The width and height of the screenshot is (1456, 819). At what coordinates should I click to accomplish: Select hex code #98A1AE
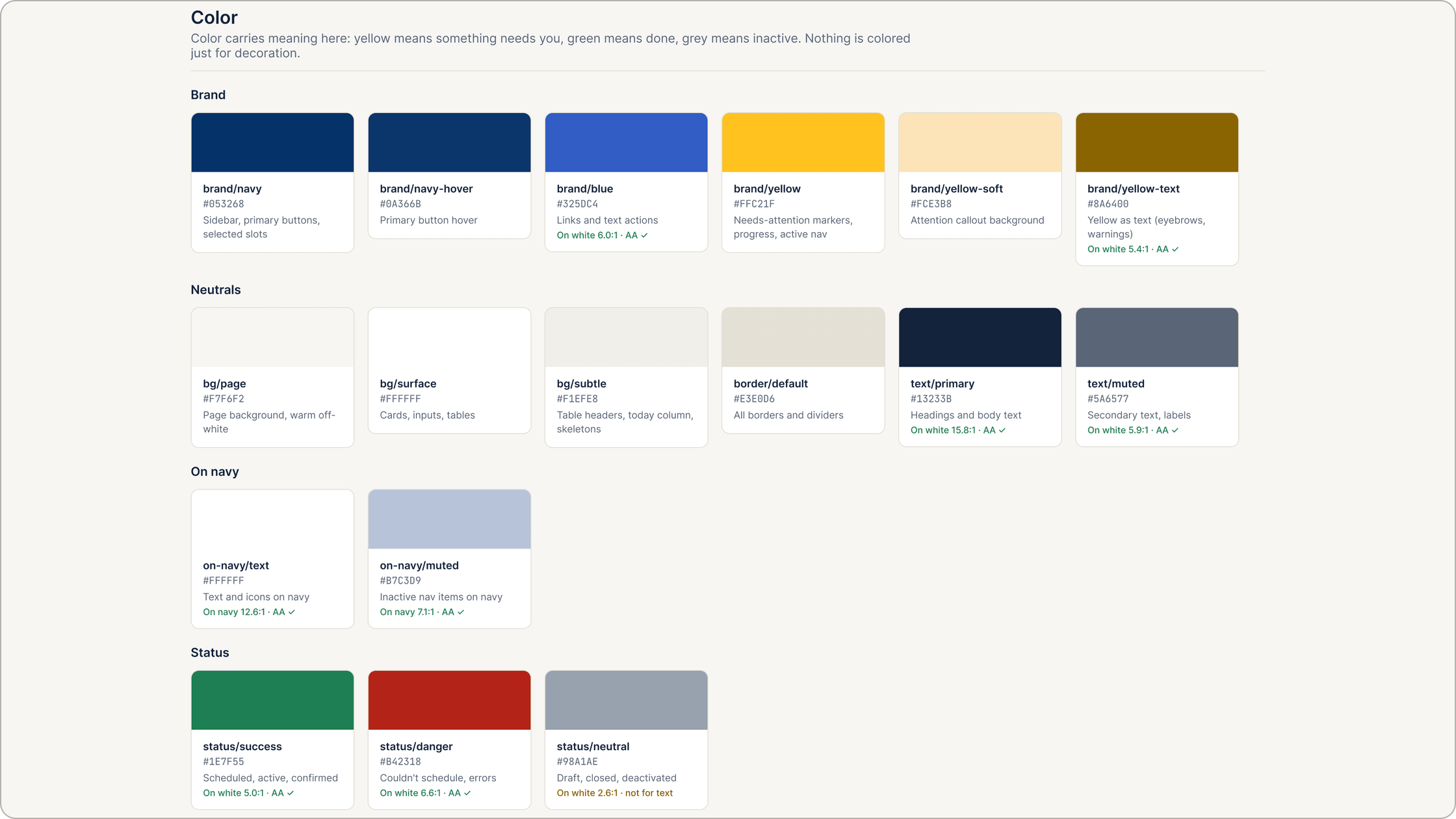[x=577, y=762]
